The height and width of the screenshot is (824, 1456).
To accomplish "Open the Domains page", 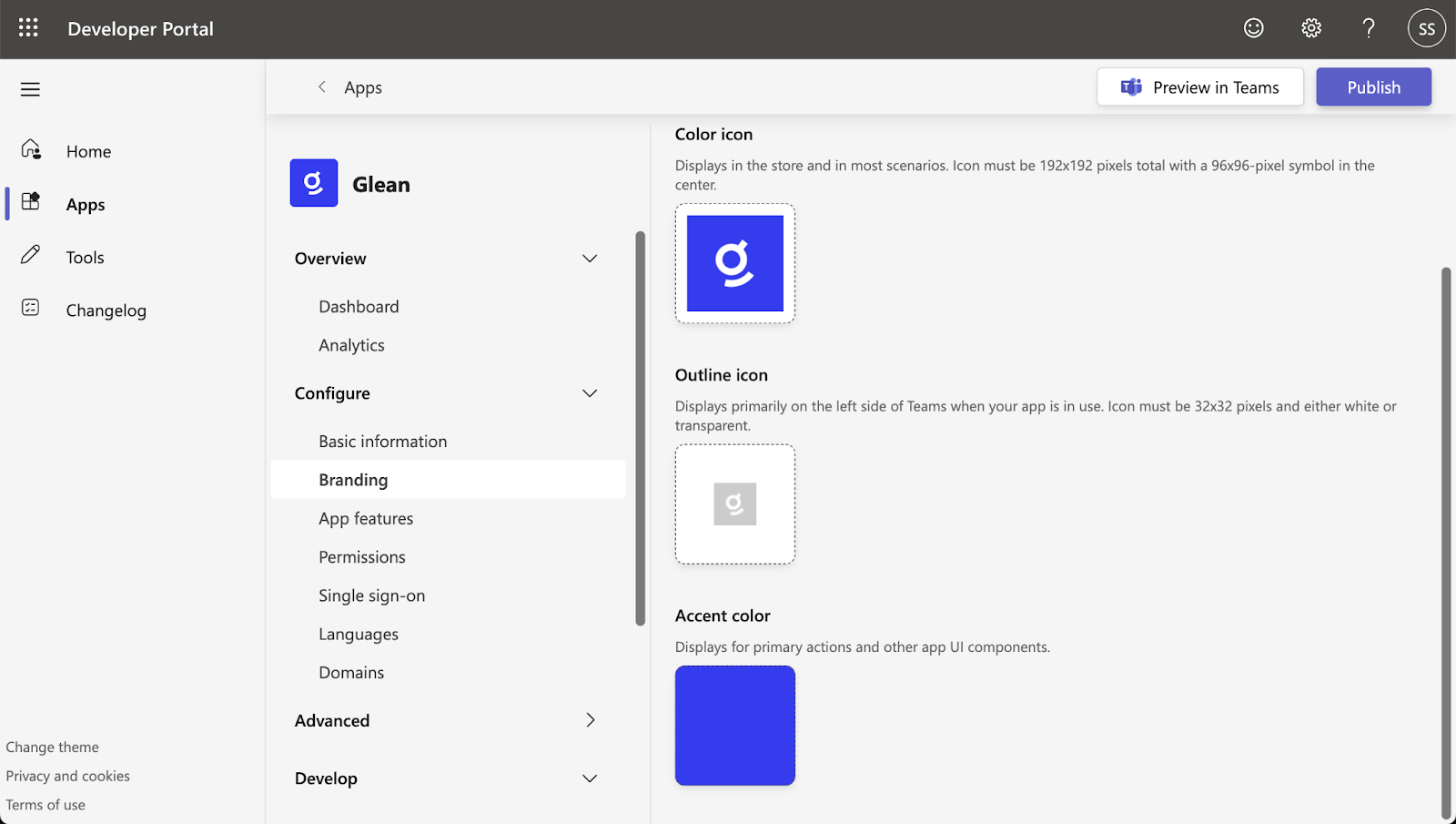I will [351, 673].
